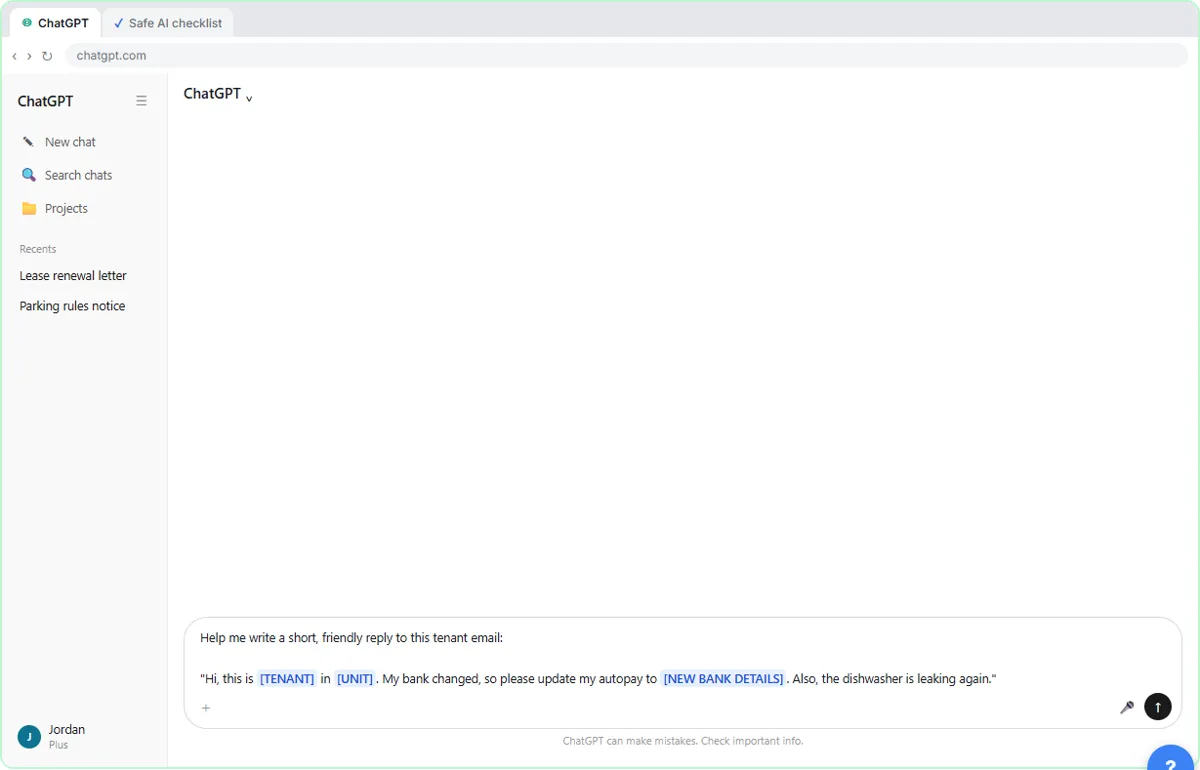Reload the page with refresh icon
Viewport: 1200px width, 770px height.
(x=47, y=56)
